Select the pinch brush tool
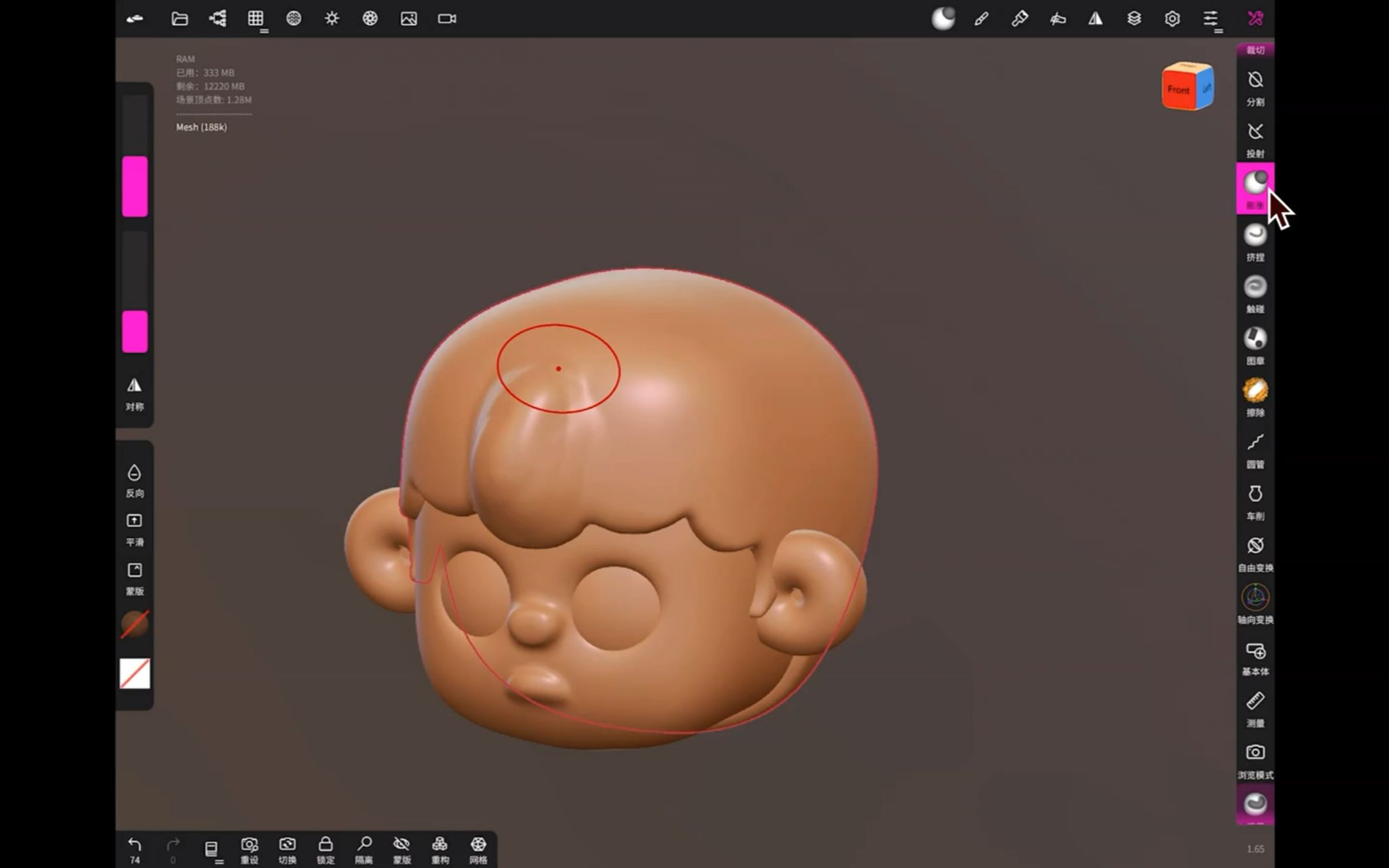Image resolution: width=1389 pixels, height=868 pixels. (x=1255, y=234)
